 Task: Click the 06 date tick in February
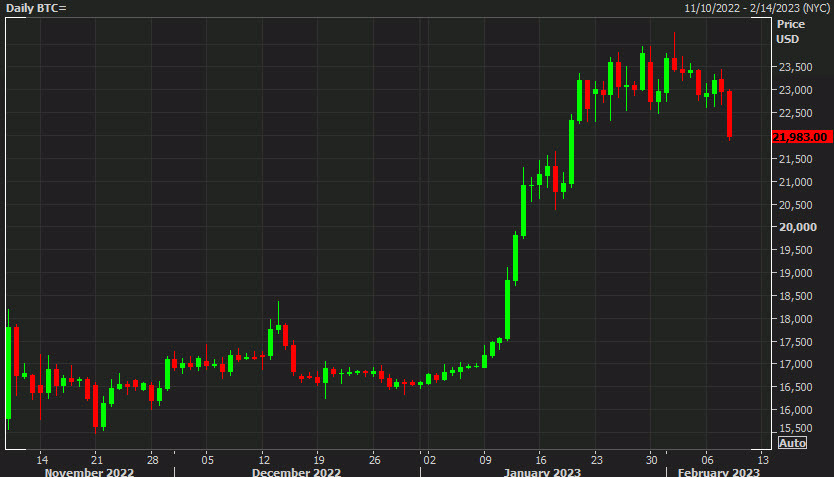click(x=707, y=460)
